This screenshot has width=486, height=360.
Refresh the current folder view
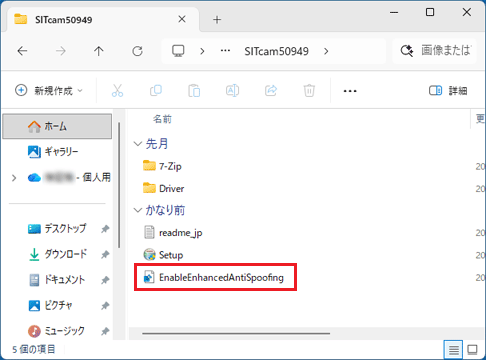tap(137, 51)
